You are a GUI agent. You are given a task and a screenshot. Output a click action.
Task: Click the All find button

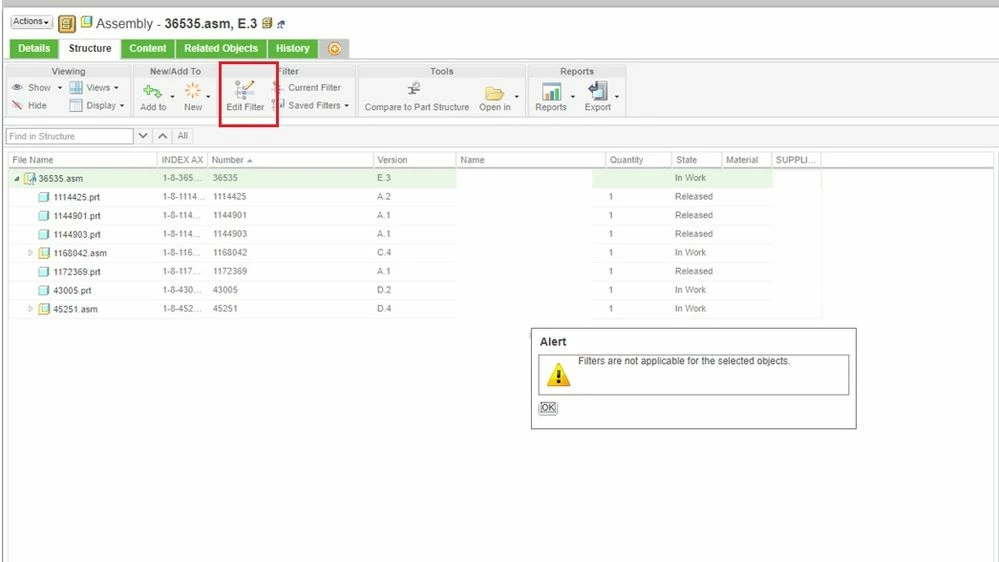pos(183,136)
